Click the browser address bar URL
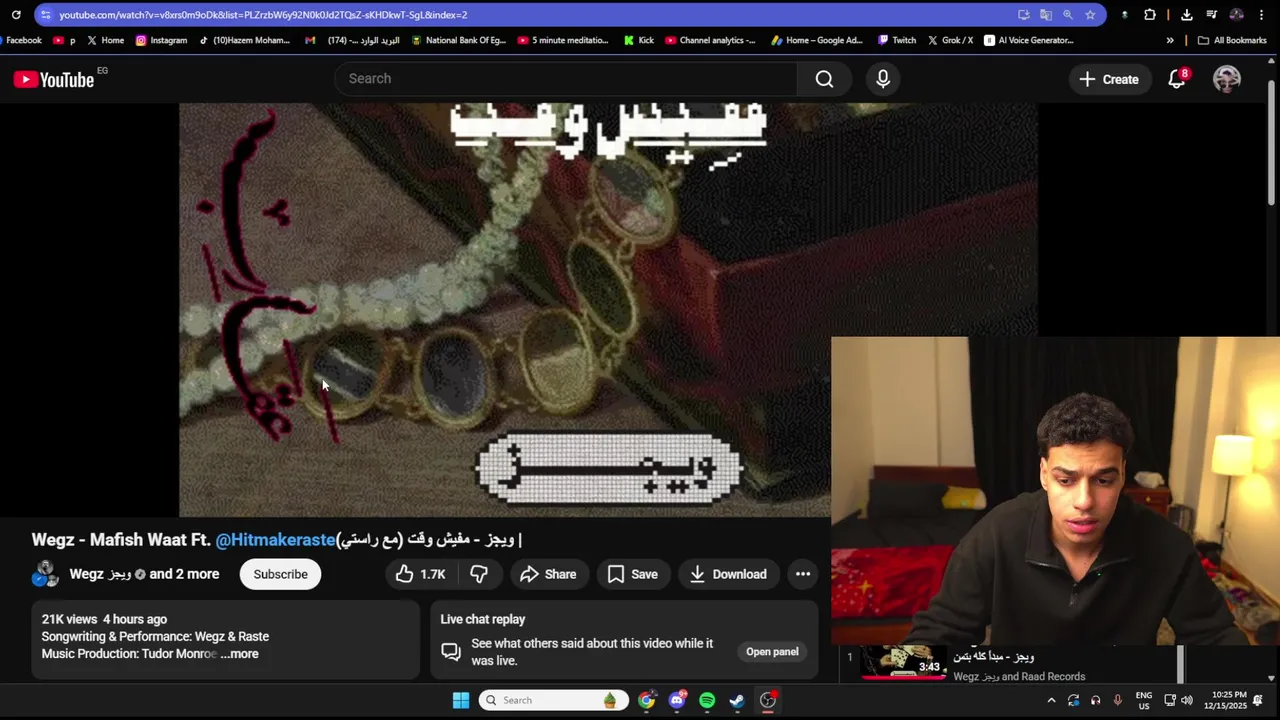 pos(263,15)
